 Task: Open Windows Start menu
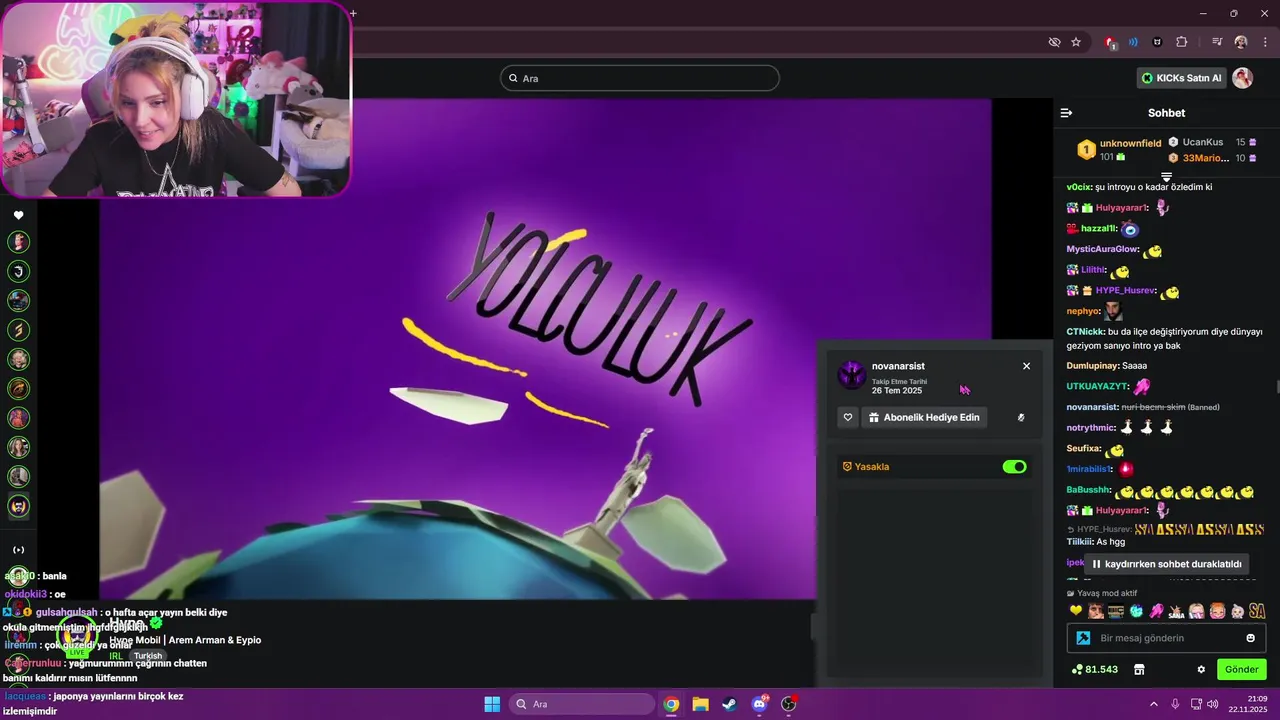[492, 704]
